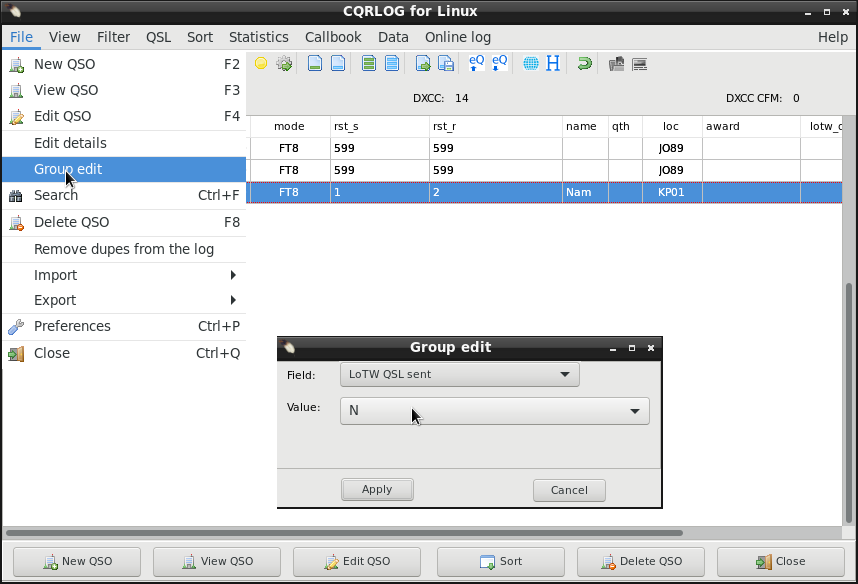Image resolution: width=858 pixels, height=584 pixels.
Task: Click the New QSO menu entry icon
Action: point(16,65)
